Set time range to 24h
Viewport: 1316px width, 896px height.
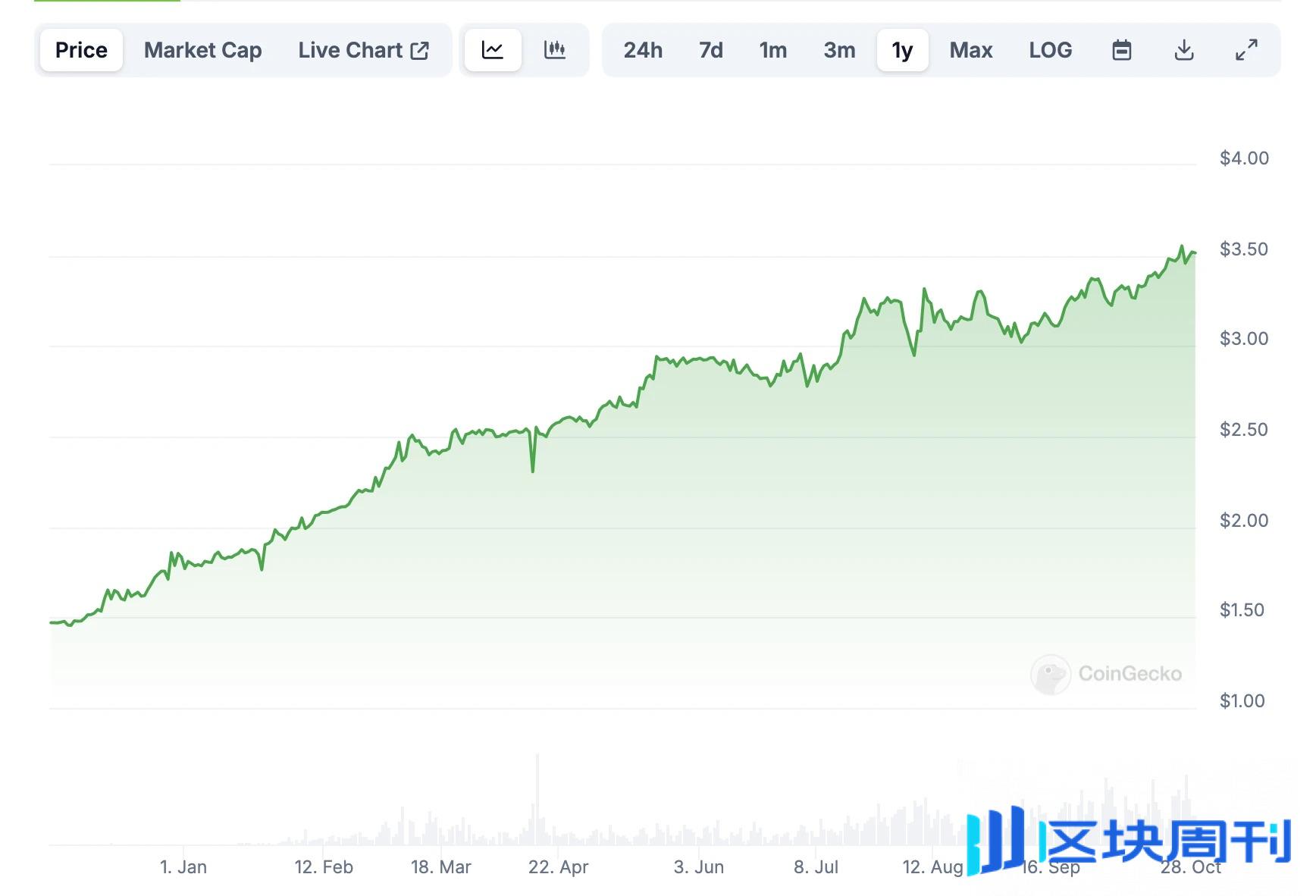643,50
